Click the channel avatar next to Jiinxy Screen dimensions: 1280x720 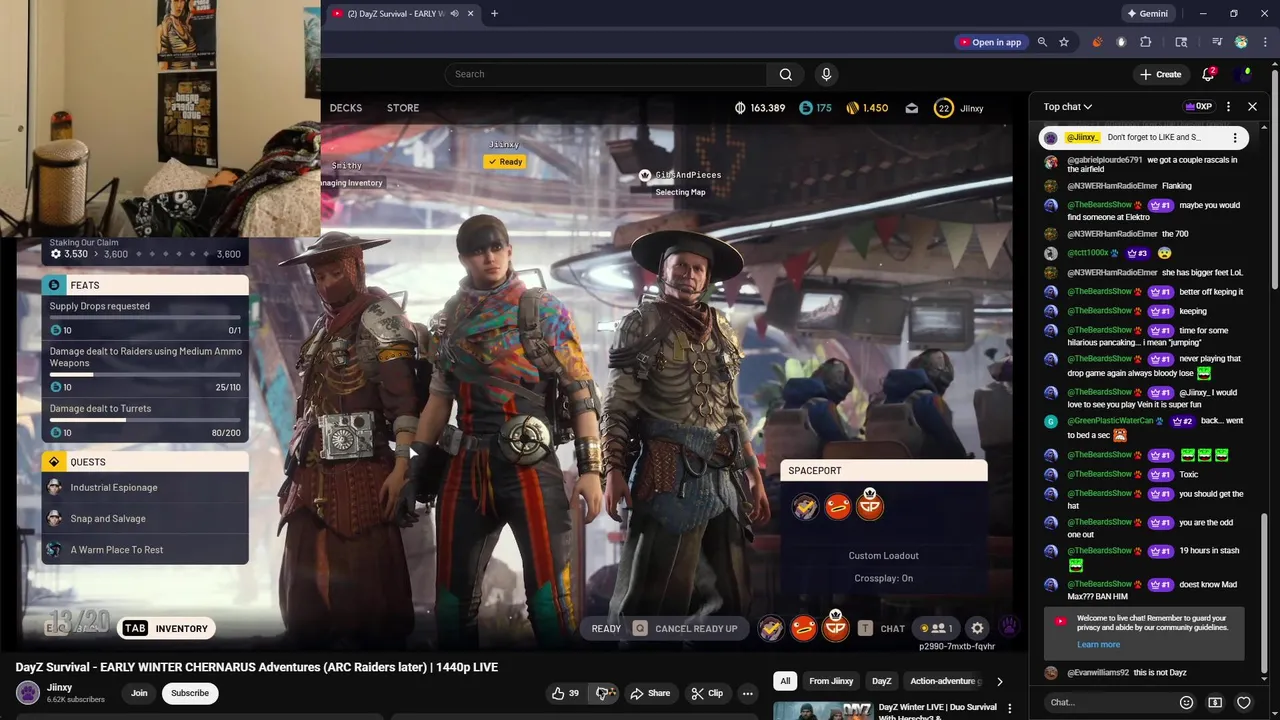coord(28,693)
